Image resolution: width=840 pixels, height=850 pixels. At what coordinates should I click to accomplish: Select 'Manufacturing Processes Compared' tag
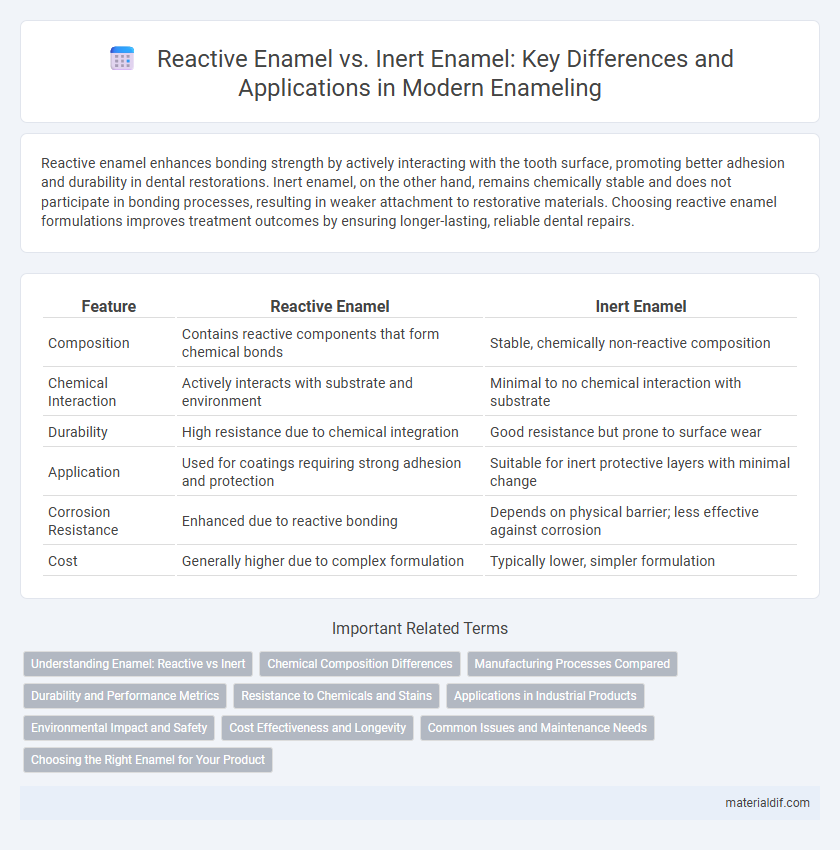coord(572,664)
